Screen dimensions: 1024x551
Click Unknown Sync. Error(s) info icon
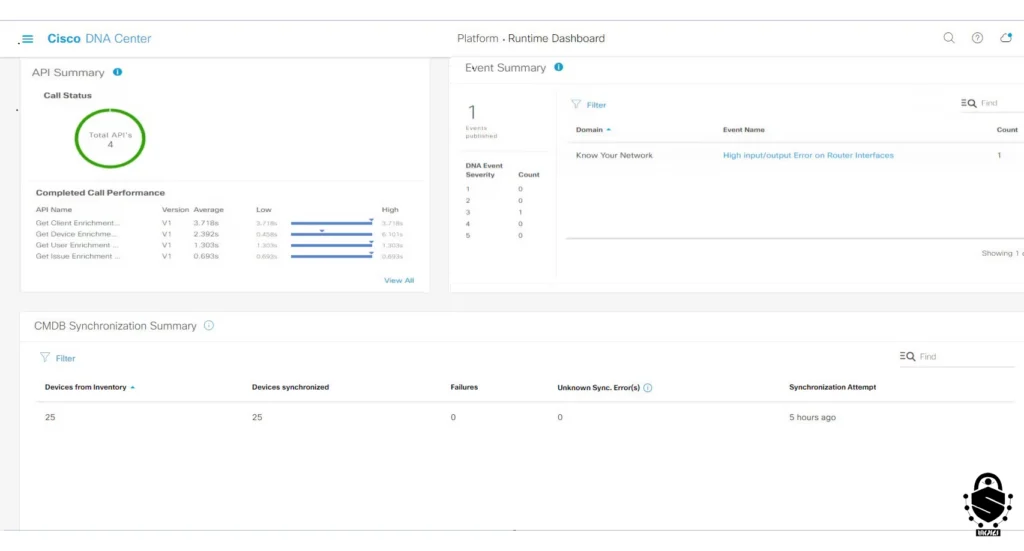pyautogui.click(x=648, y=387)
